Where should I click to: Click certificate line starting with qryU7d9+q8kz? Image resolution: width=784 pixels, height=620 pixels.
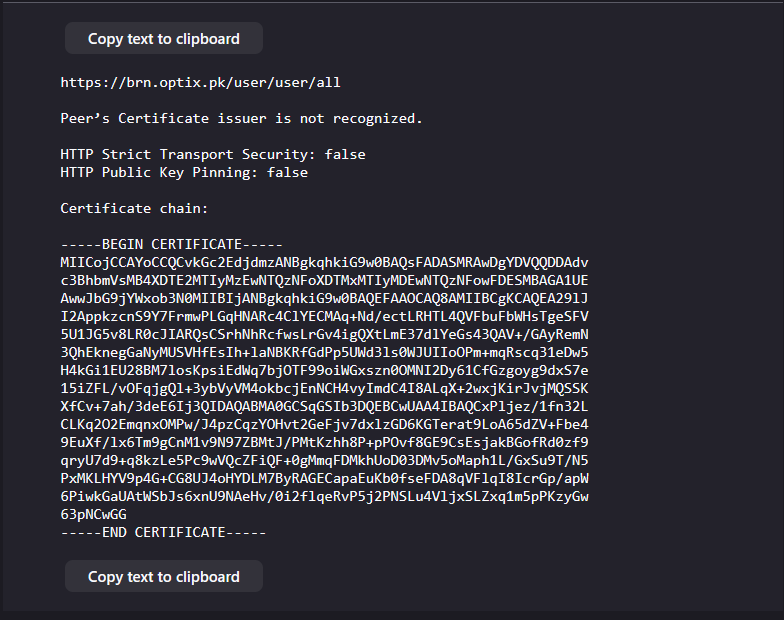tap(324, 460)
